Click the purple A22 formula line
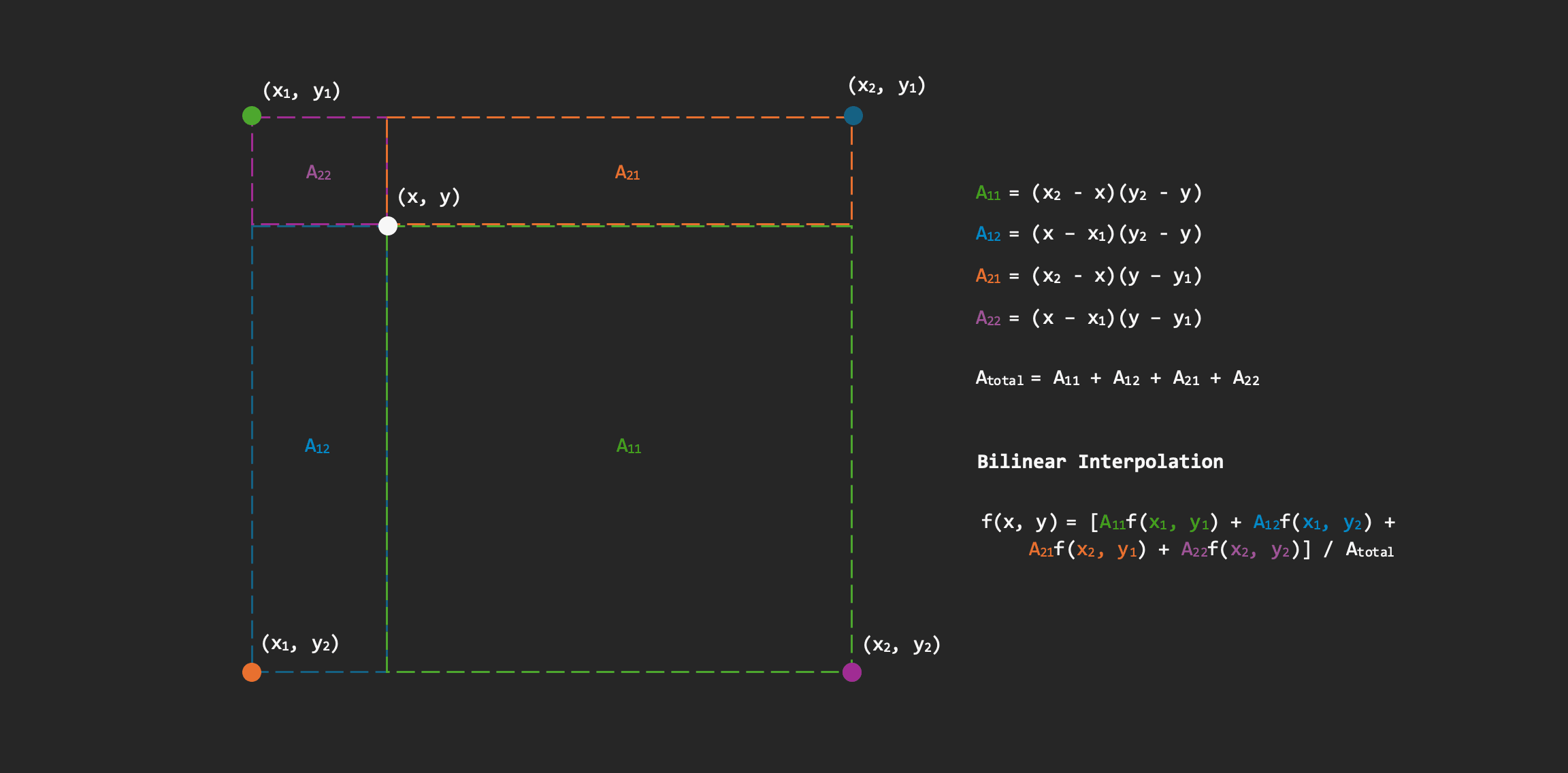Screen dimensions: 1568x773 coord(1088,318)
